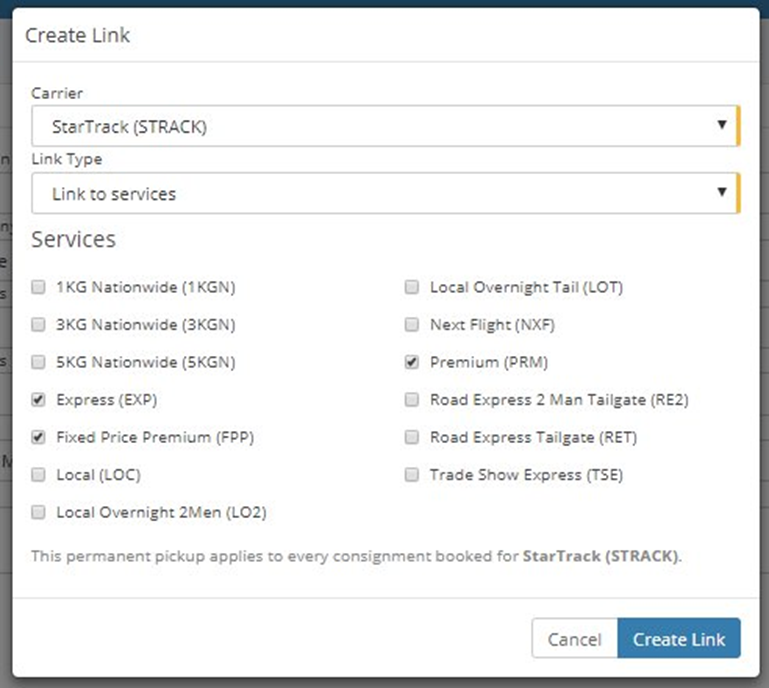Check the Next Flight (NXF) checkbox
Screen dimensions: 769x688
click(x=412, y=325)
